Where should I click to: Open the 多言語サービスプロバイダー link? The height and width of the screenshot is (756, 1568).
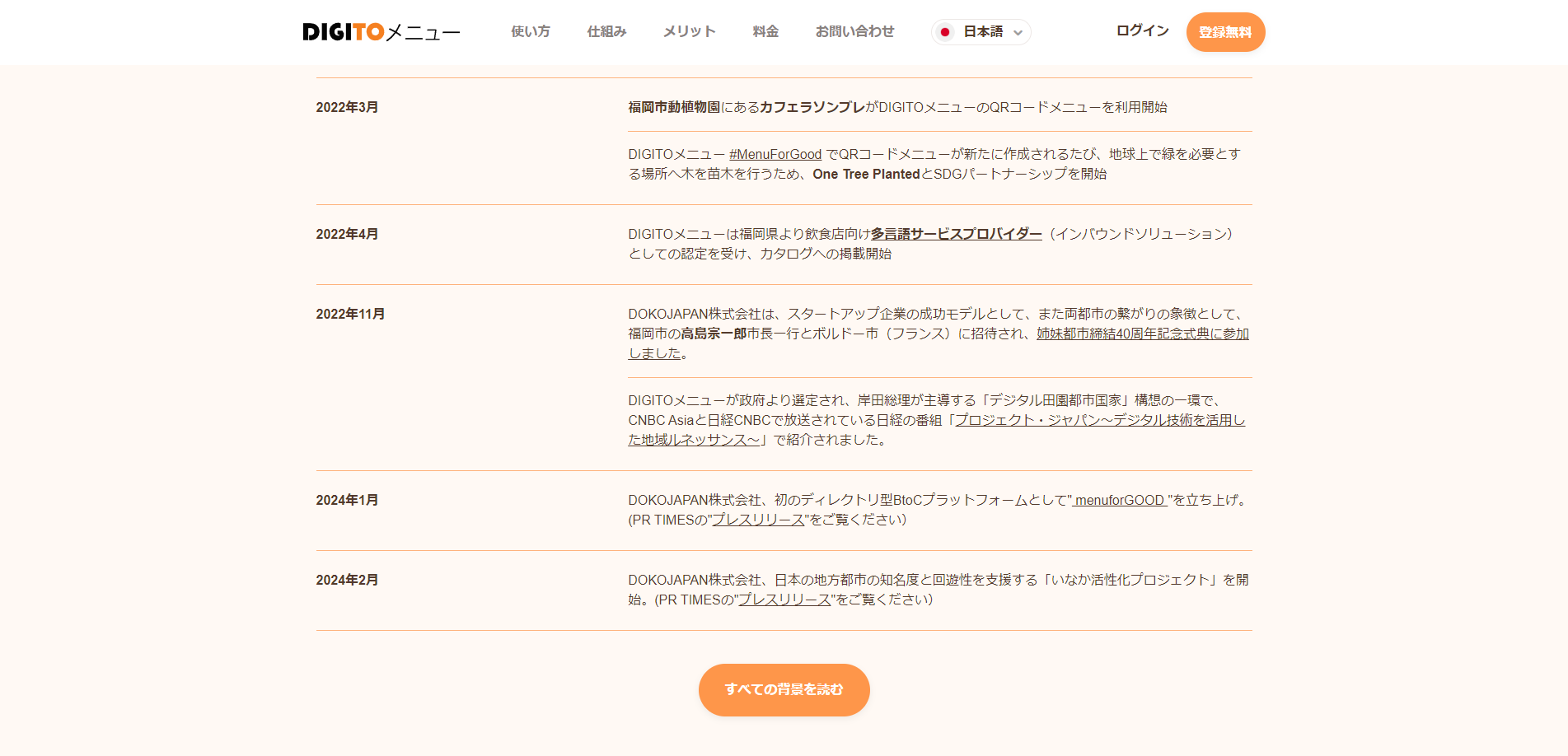coord(957,234)
